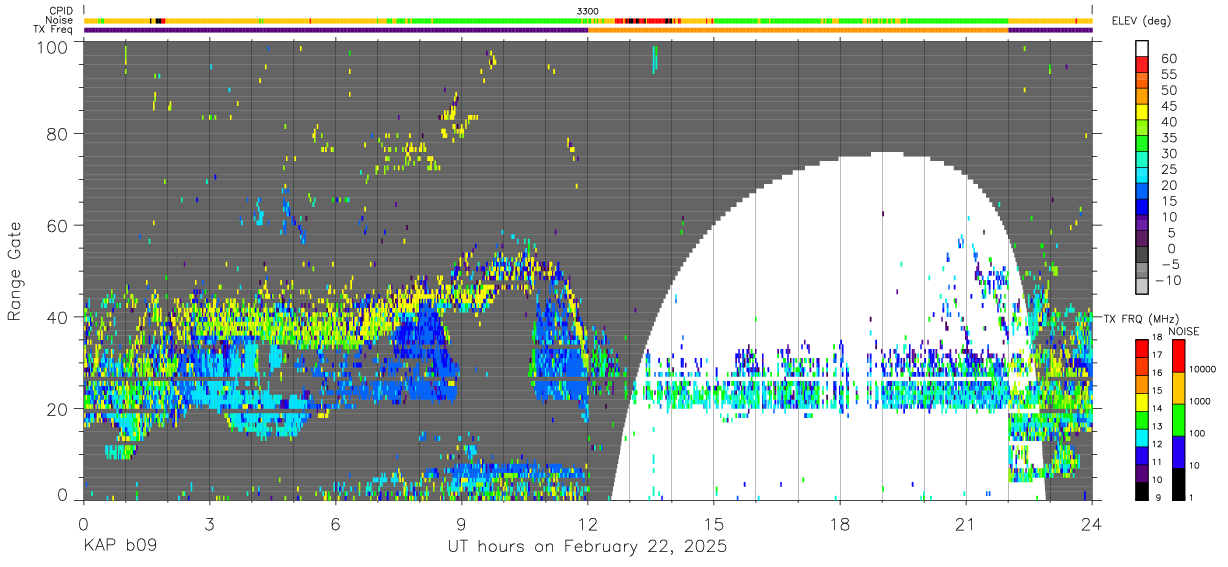Click the 12 tick label on UT hours axis
This screenshot has height=567, width=1228.
point(588,524)
